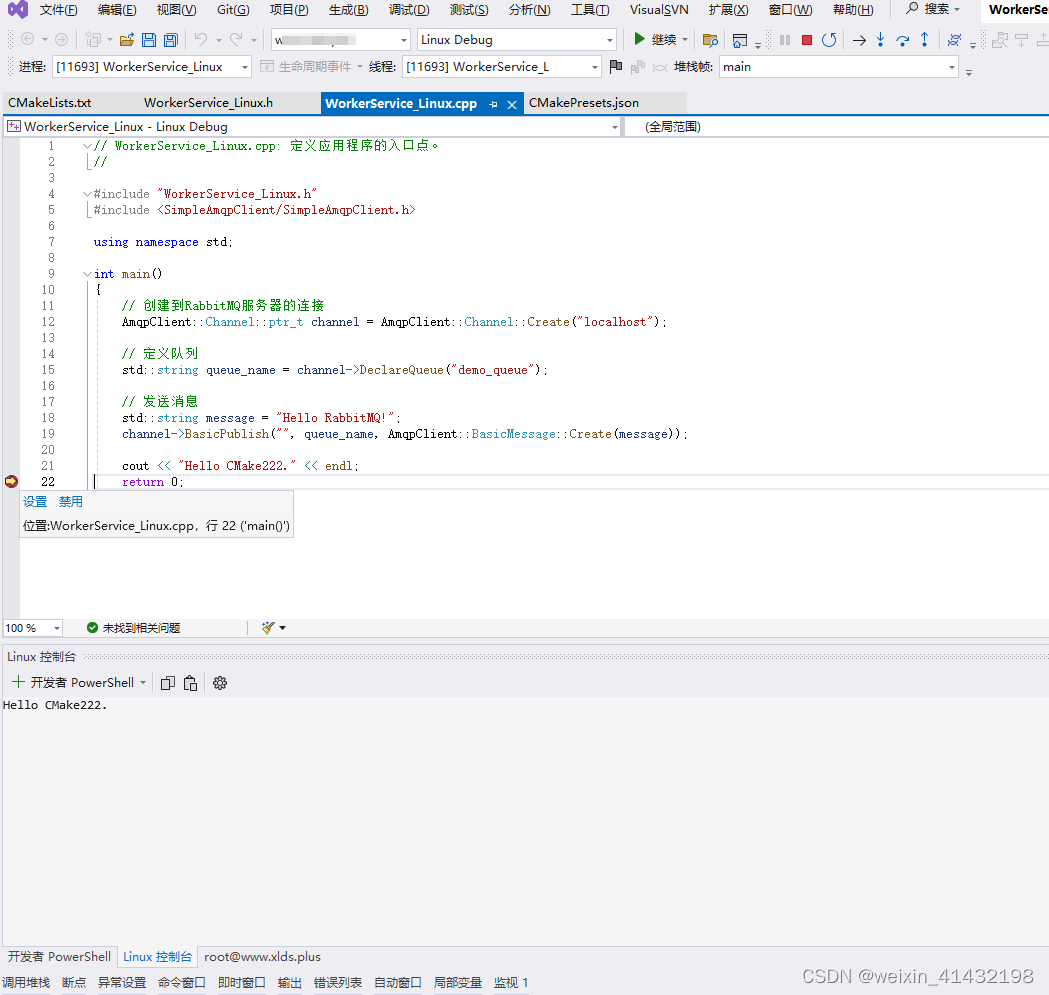Open the Linux console settings gear

(x=220, y=682)
